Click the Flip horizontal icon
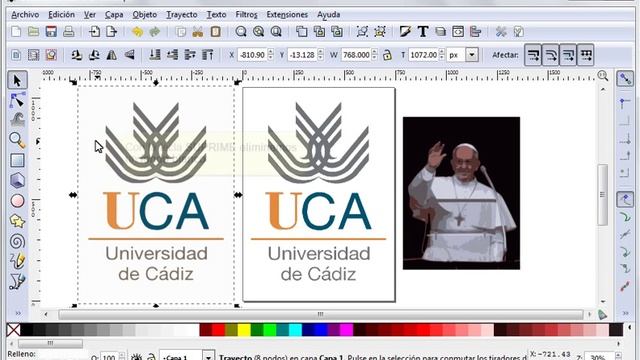This screenshot has width=640, height=360. pos(111,55)
